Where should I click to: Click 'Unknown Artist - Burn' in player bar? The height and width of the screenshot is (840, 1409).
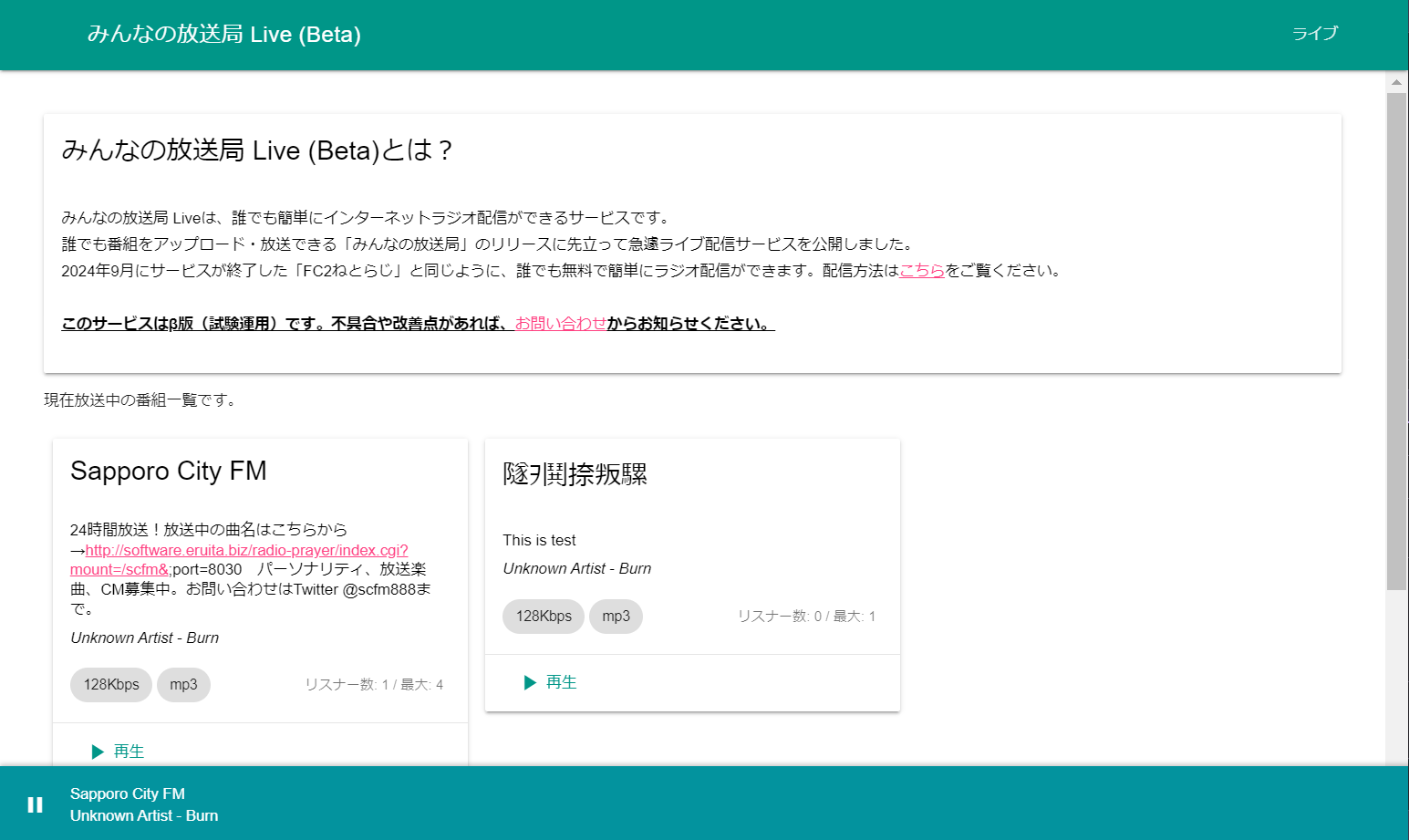[x=144, y=816]
